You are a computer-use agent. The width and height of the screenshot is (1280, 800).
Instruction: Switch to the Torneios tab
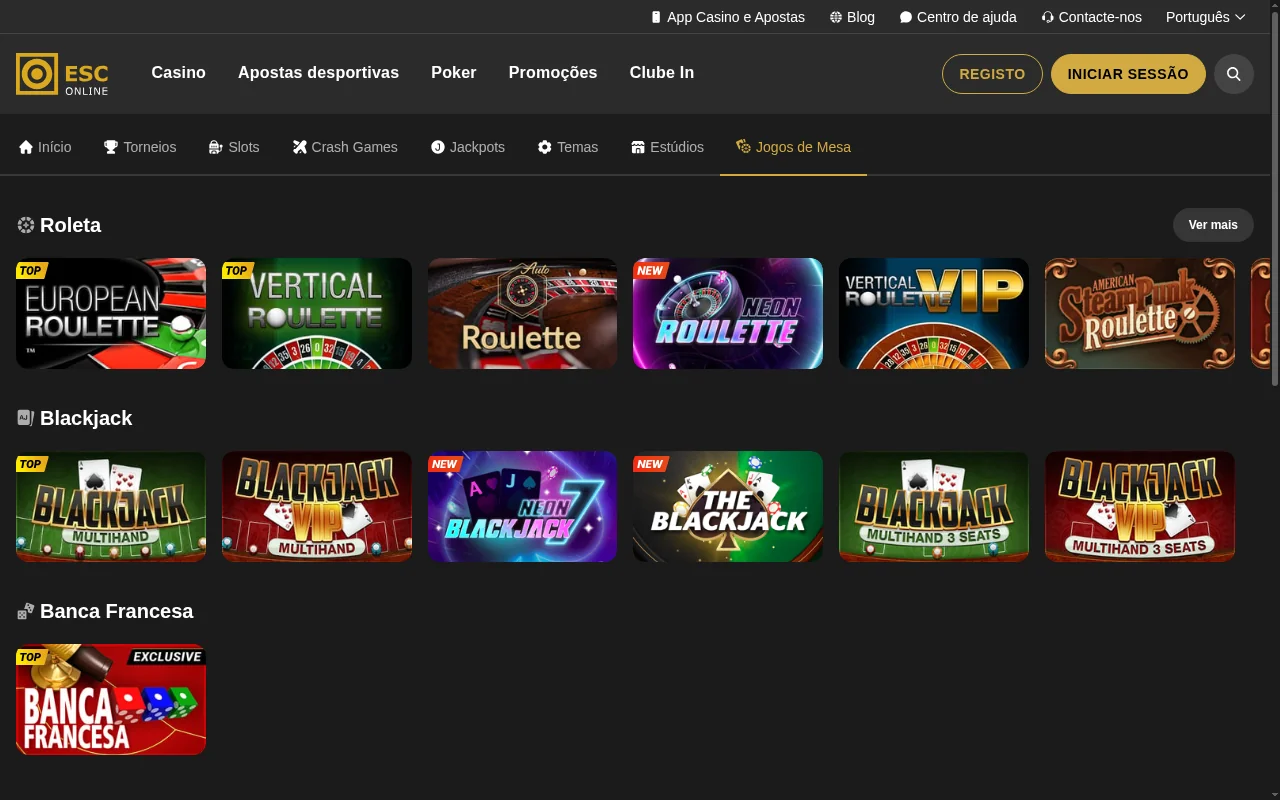click(x=140, y=147)
